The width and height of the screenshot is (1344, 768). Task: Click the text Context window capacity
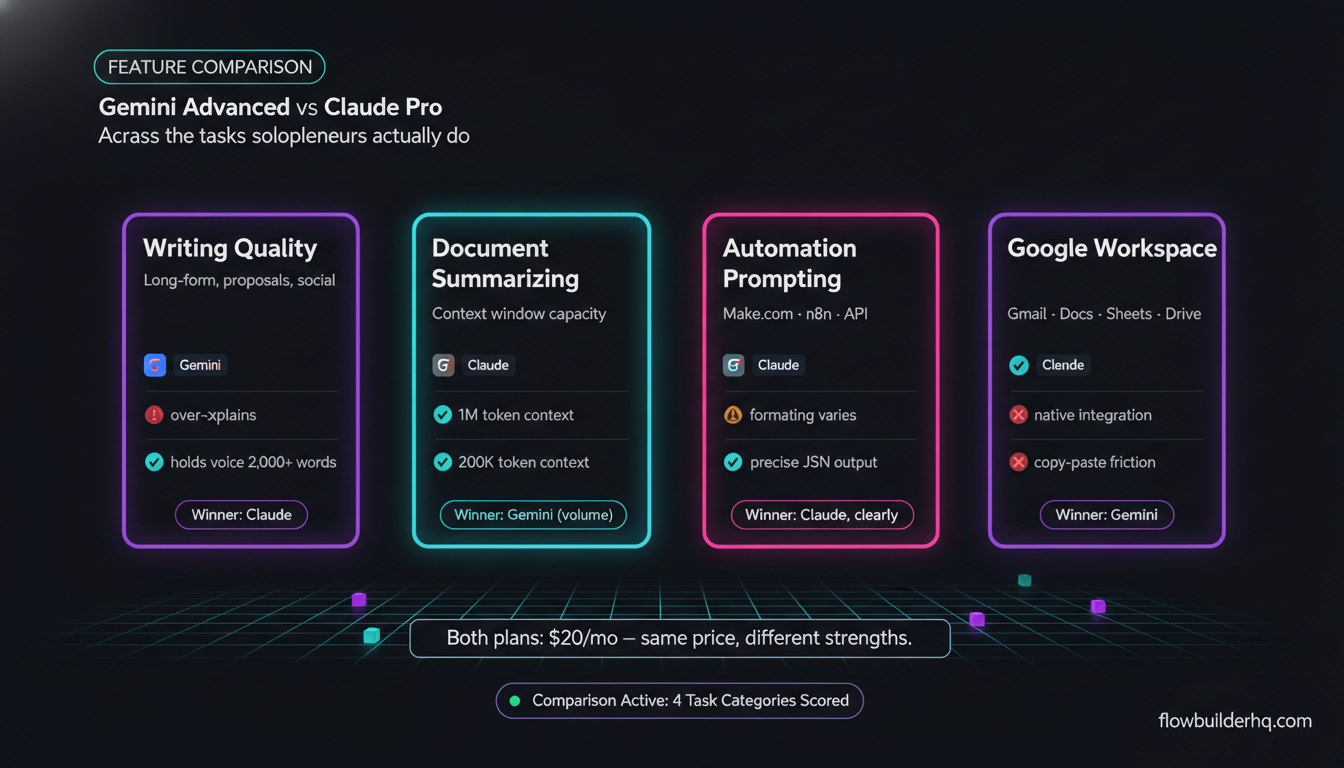pyautogui.click(x=519, y=313)
